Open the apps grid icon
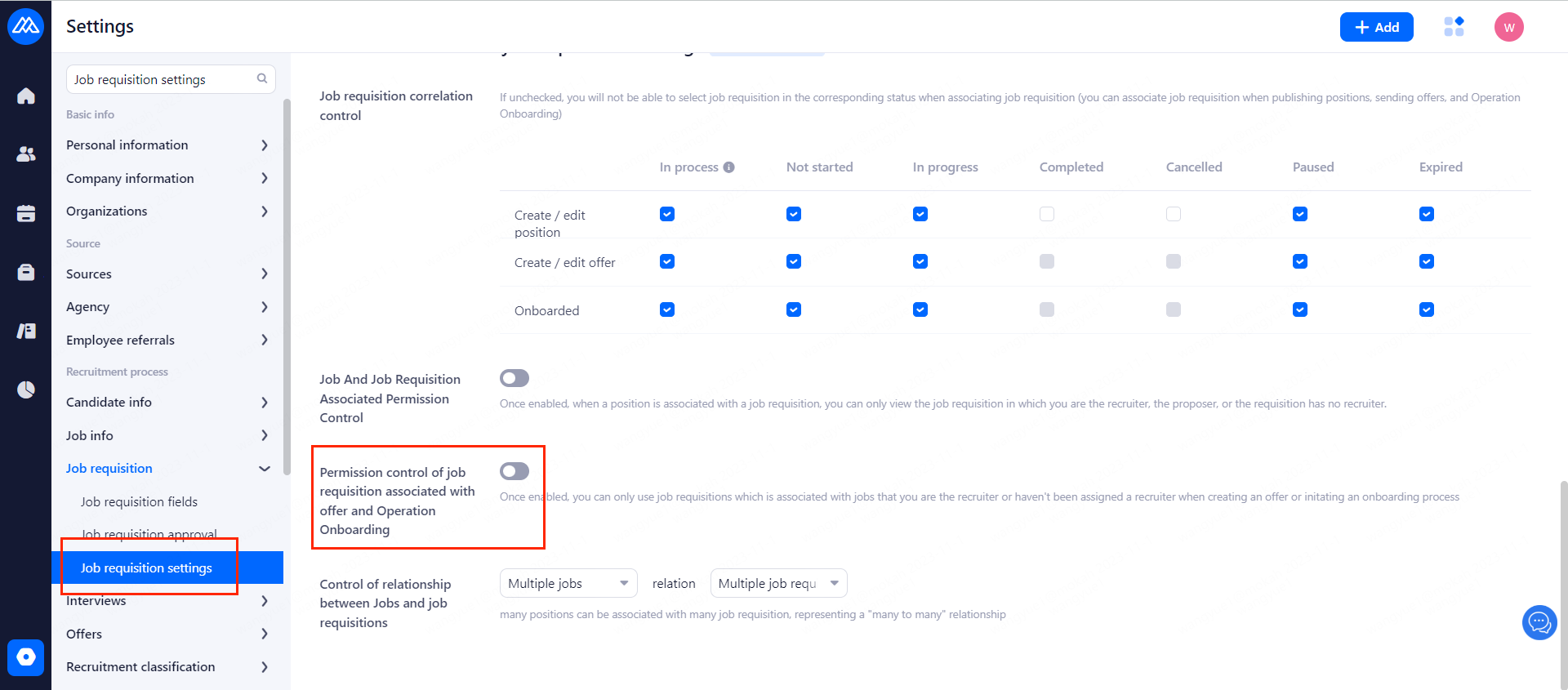This screenshot has height=690, width=1568. pyautogui.click(x=1454, y=27)
